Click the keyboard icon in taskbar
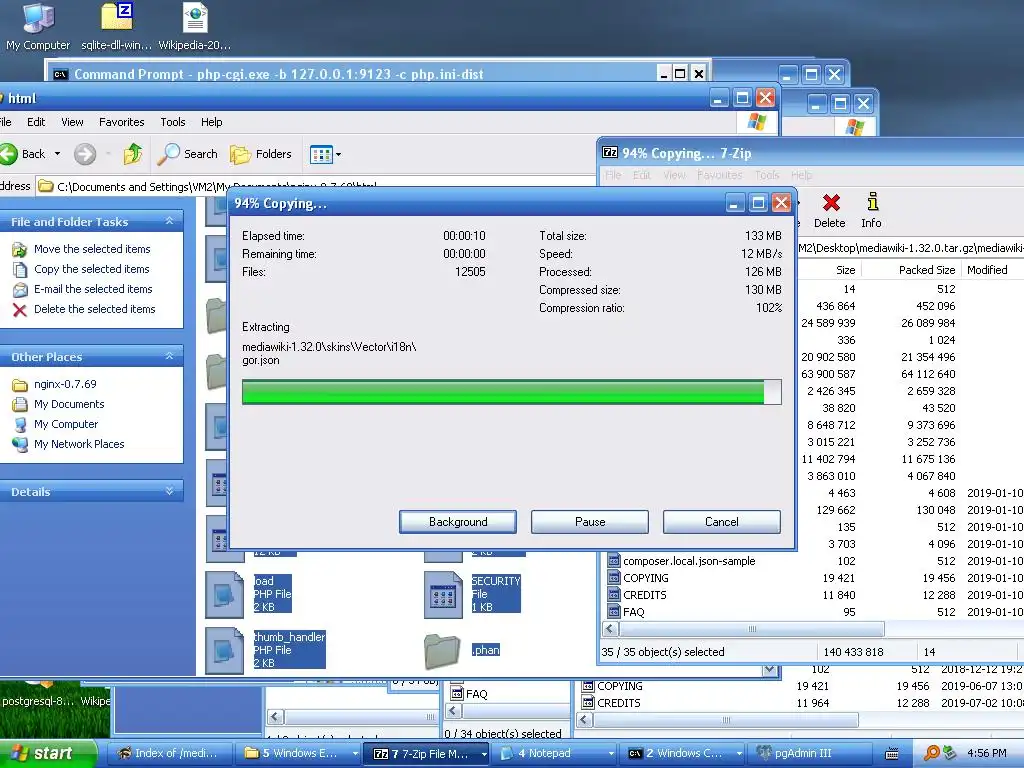This screenshot has width=1024, height=768. pyautogui.click(x=891, y=754)
